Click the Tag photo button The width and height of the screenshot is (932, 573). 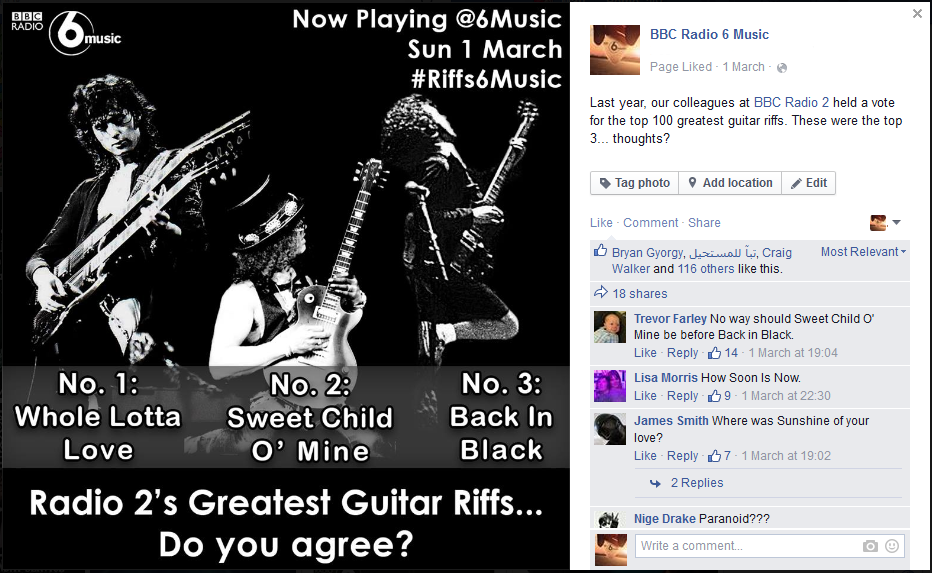(634, 183)
